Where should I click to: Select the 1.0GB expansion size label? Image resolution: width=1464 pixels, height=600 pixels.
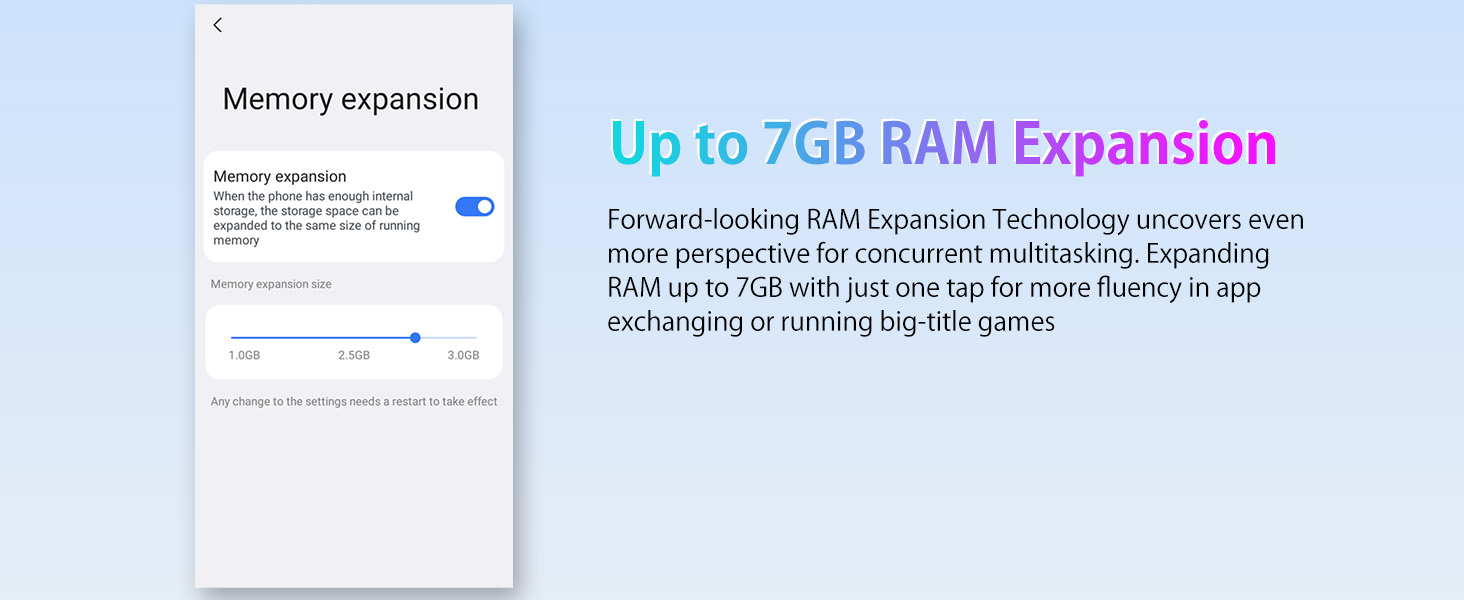pos(244,356)
